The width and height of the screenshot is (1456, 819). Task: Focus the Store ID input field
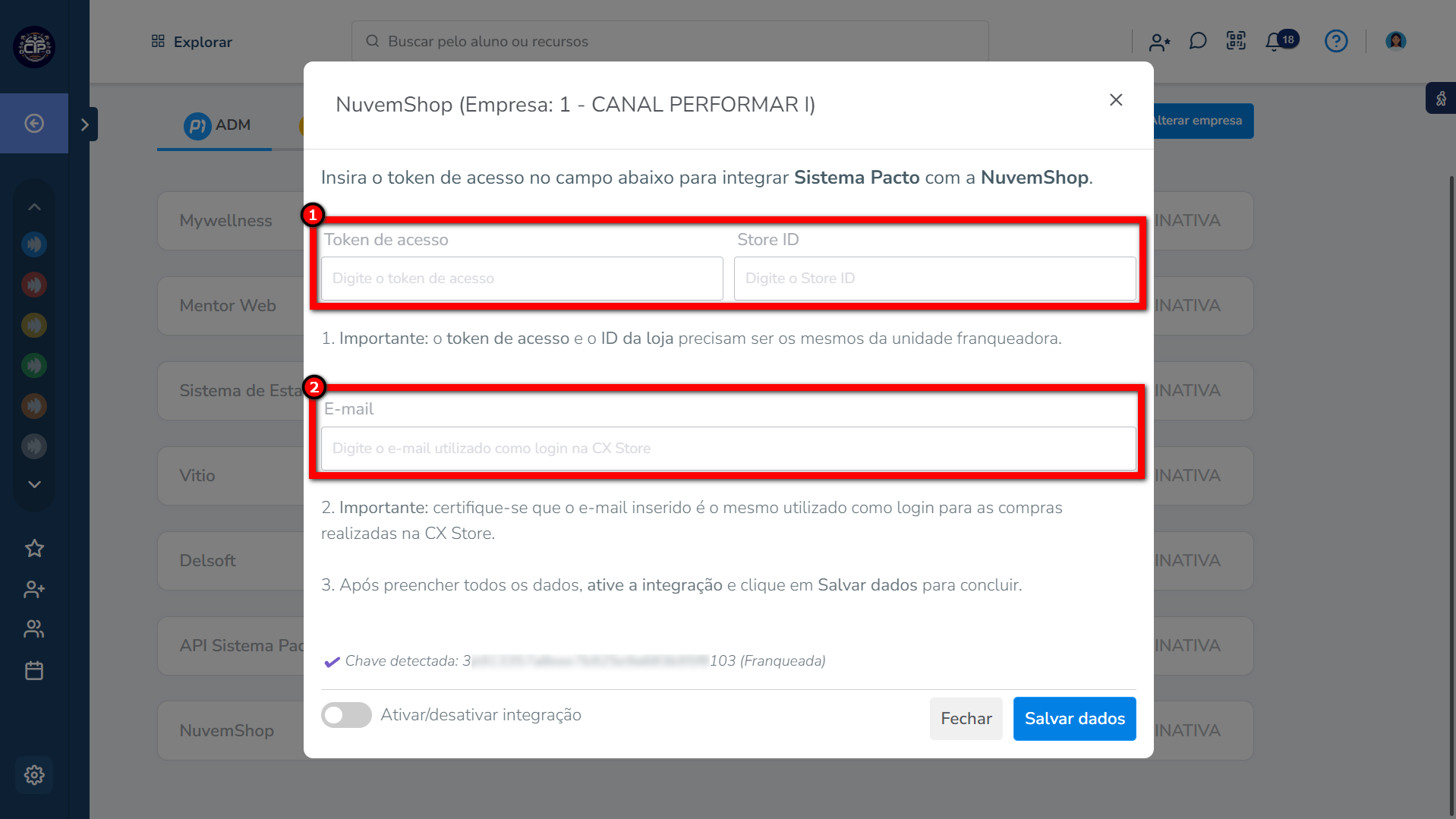click(934, 279)
